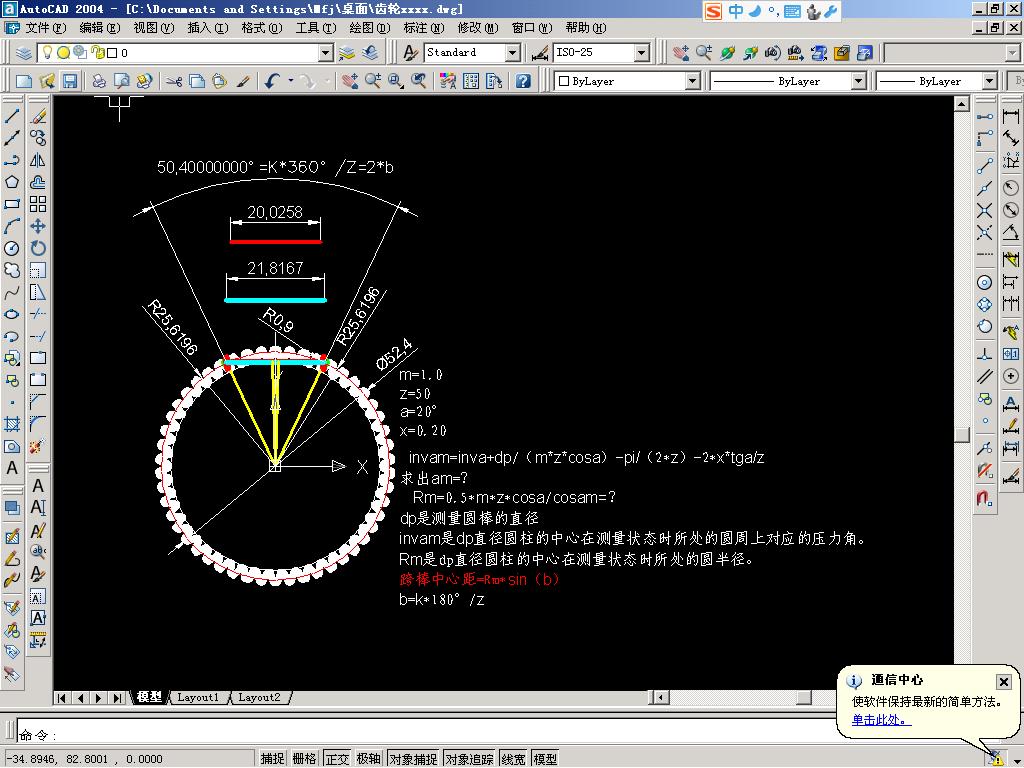Open the 绘图(D) draw menu
Image resolution: width=1024 pixels, height=768 pixels.
tap(369, 27)
